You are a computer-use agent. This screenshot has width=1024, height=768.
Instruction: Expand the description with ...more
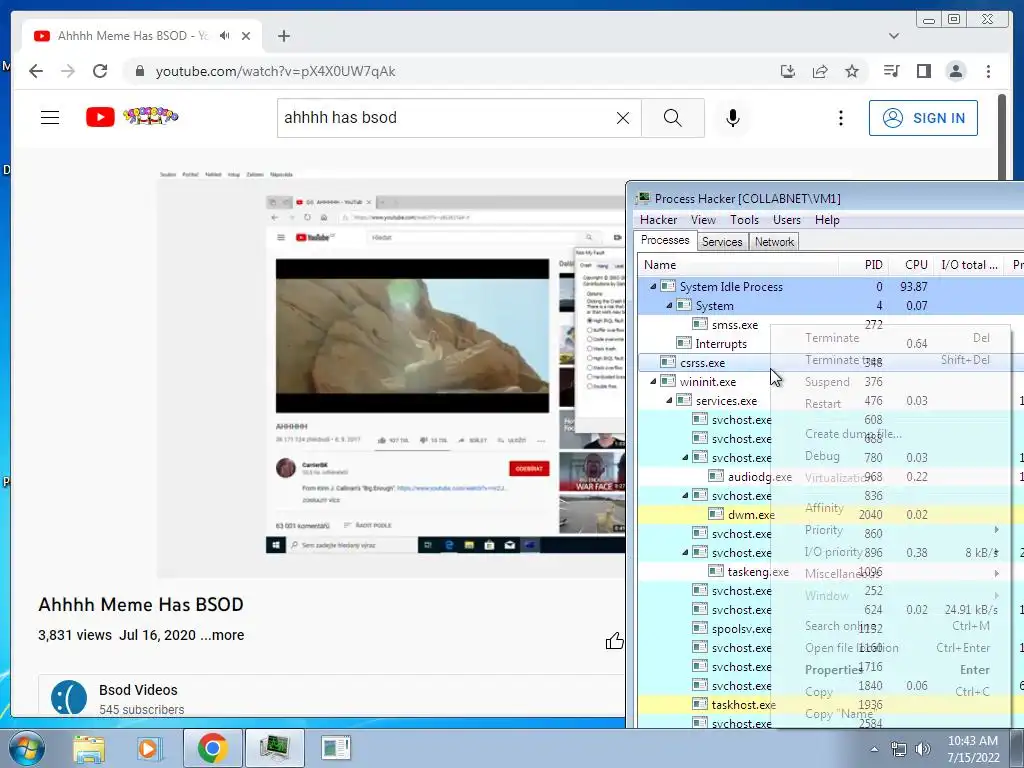pyautogui.click(x=222, y=635)
